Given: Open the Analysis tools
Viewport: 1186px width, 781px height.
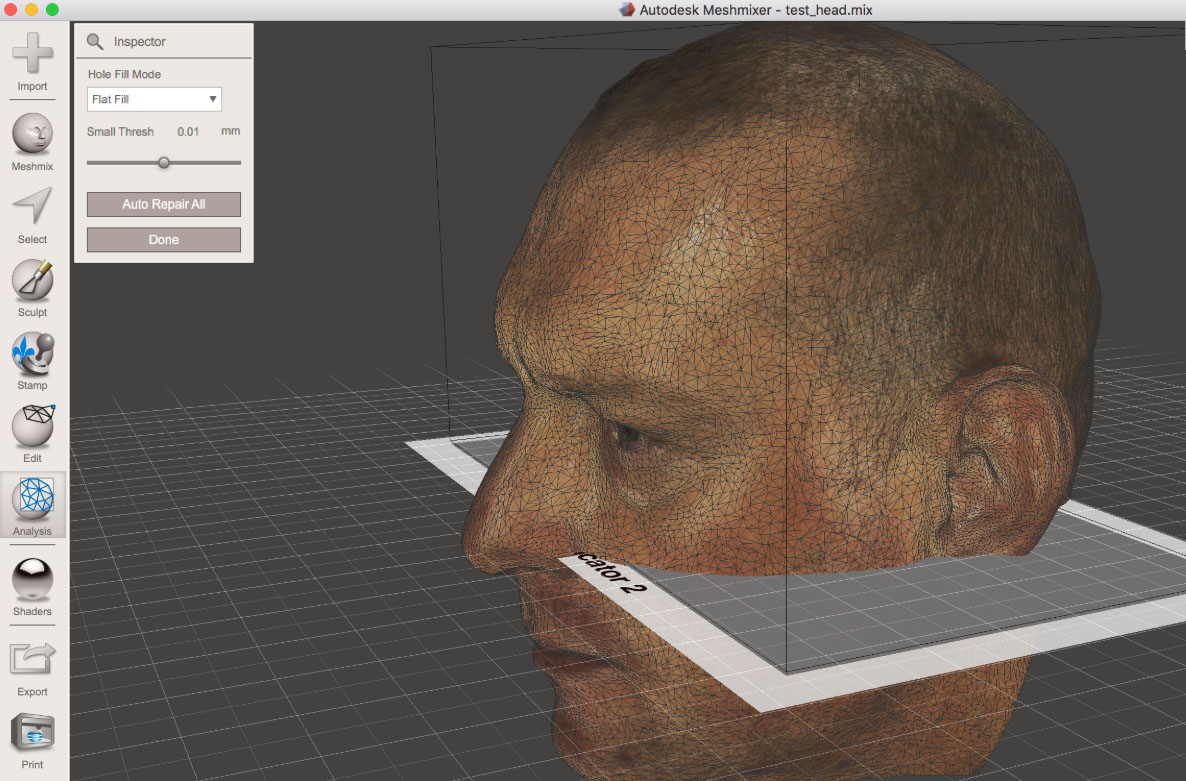Looking at the screenshot, I should pos(33,506).
